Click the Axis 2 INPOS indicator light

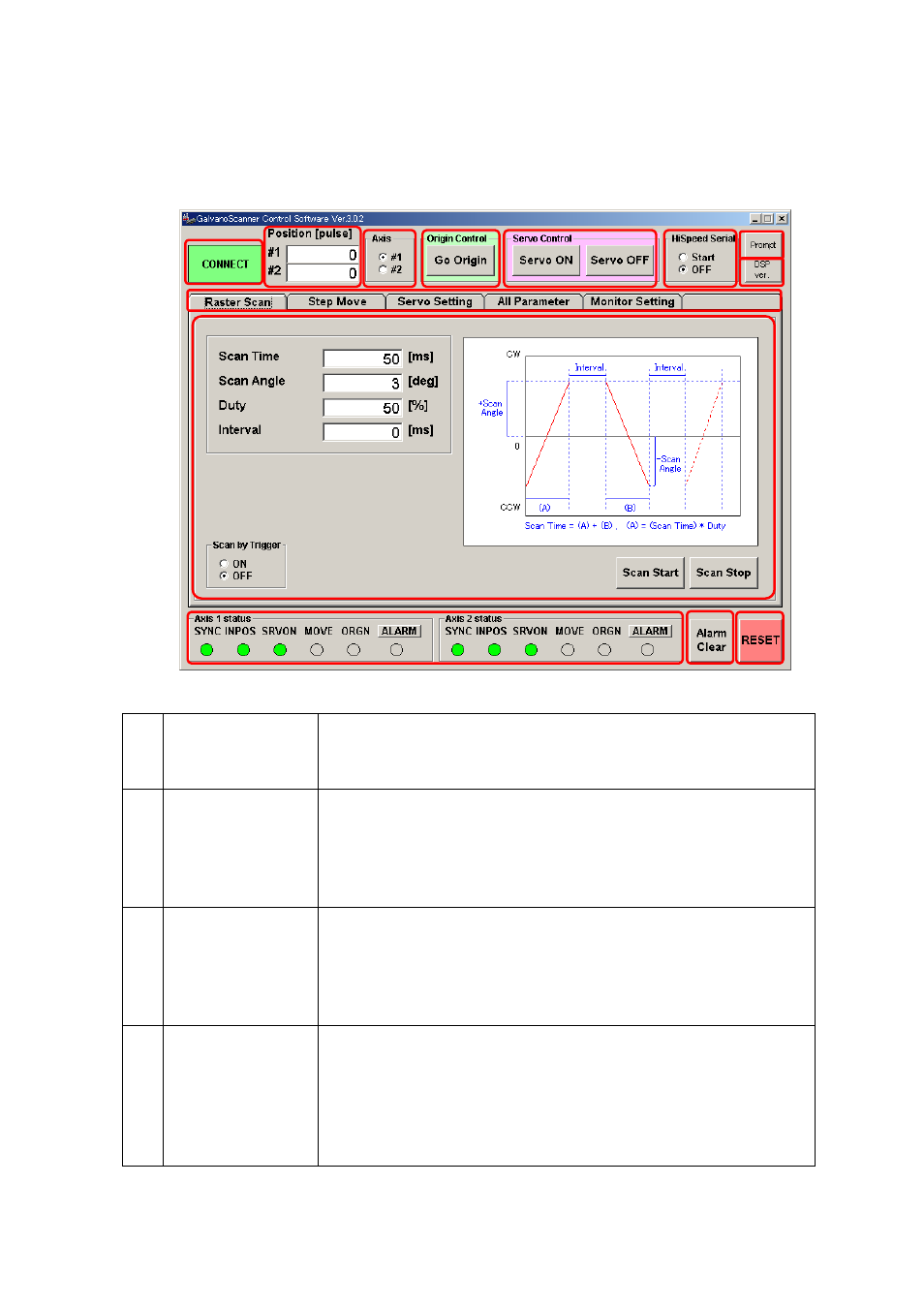494,650
